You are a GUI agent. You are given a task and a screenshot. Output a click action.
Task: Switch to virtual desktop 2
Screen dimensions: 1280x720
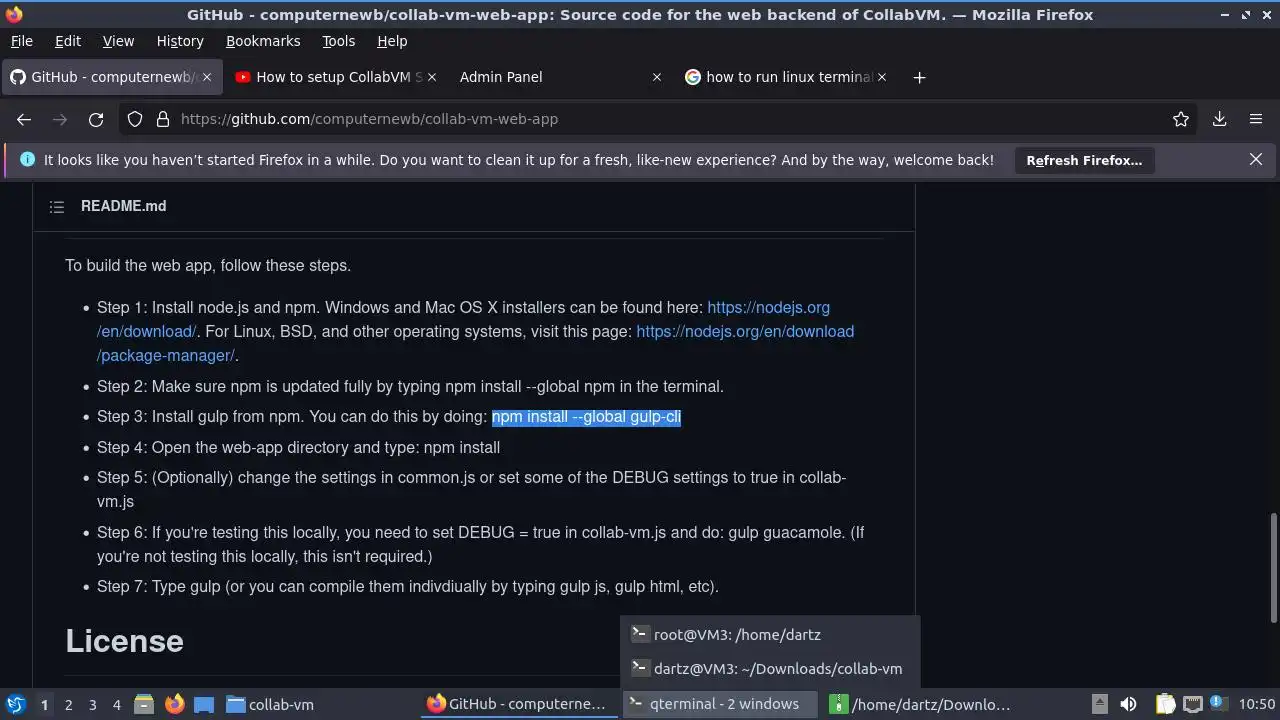pos(68,704)
